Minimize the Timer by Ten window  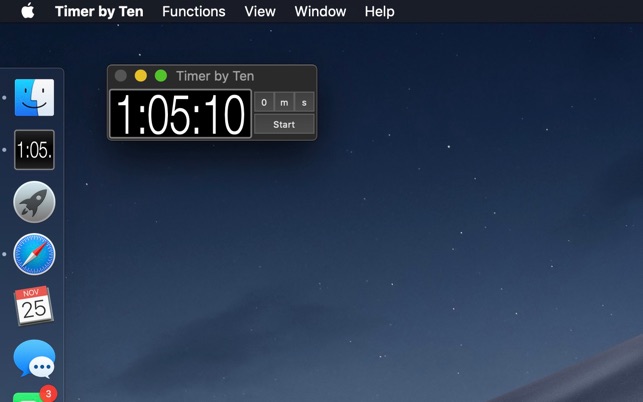(x=141, y=76)
